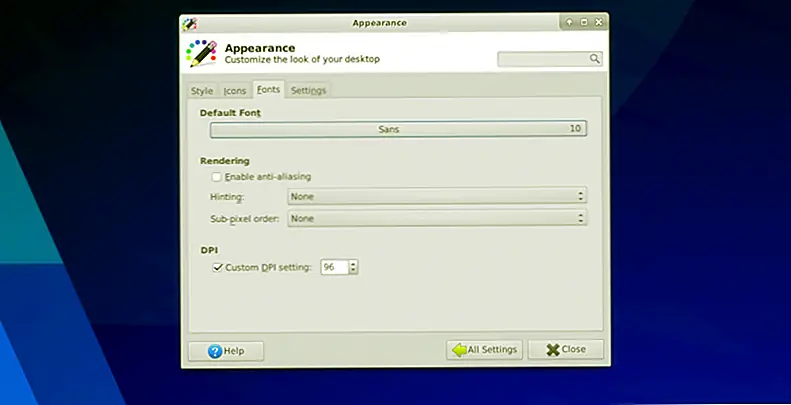Viewport: 791px width, 405px height.
Task: Click into the DPI value field
Action: pyautogui.click(x=332, y=267)
